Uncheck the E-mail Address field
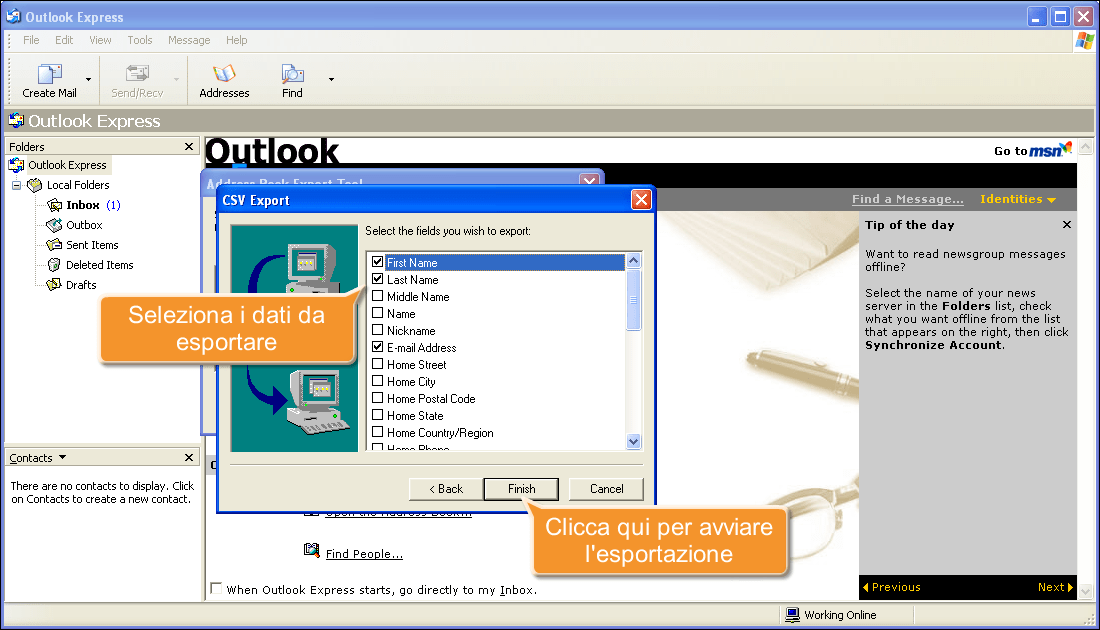This screenshot has width=1100, height=630. click(x=377, y=347)
